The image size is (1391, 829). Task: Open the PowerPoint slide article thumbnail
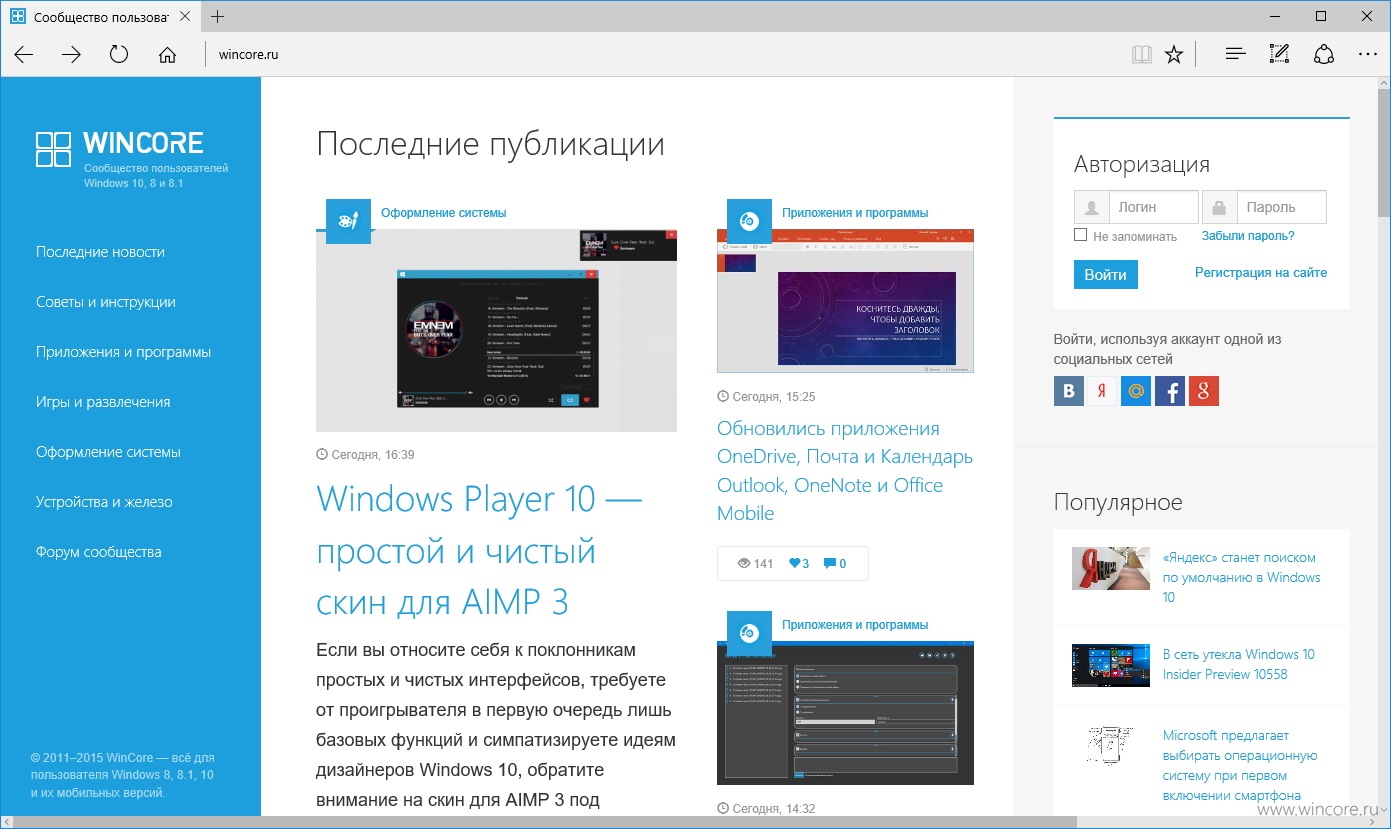pos(845,302)
